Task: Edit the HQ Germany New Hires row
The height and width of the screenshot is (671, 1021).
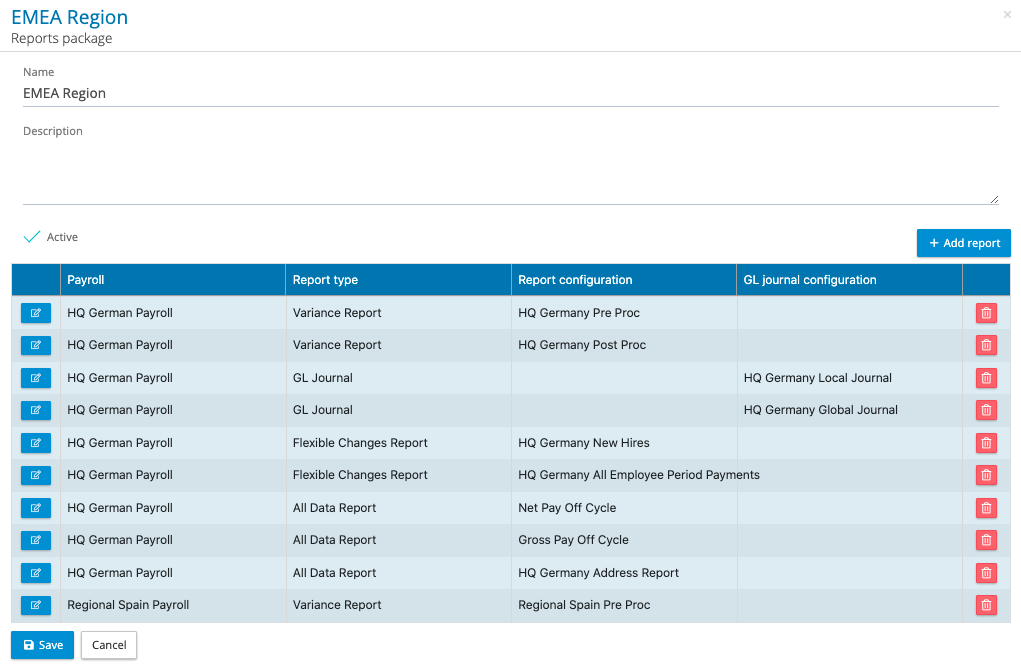Action: (36, 443)
